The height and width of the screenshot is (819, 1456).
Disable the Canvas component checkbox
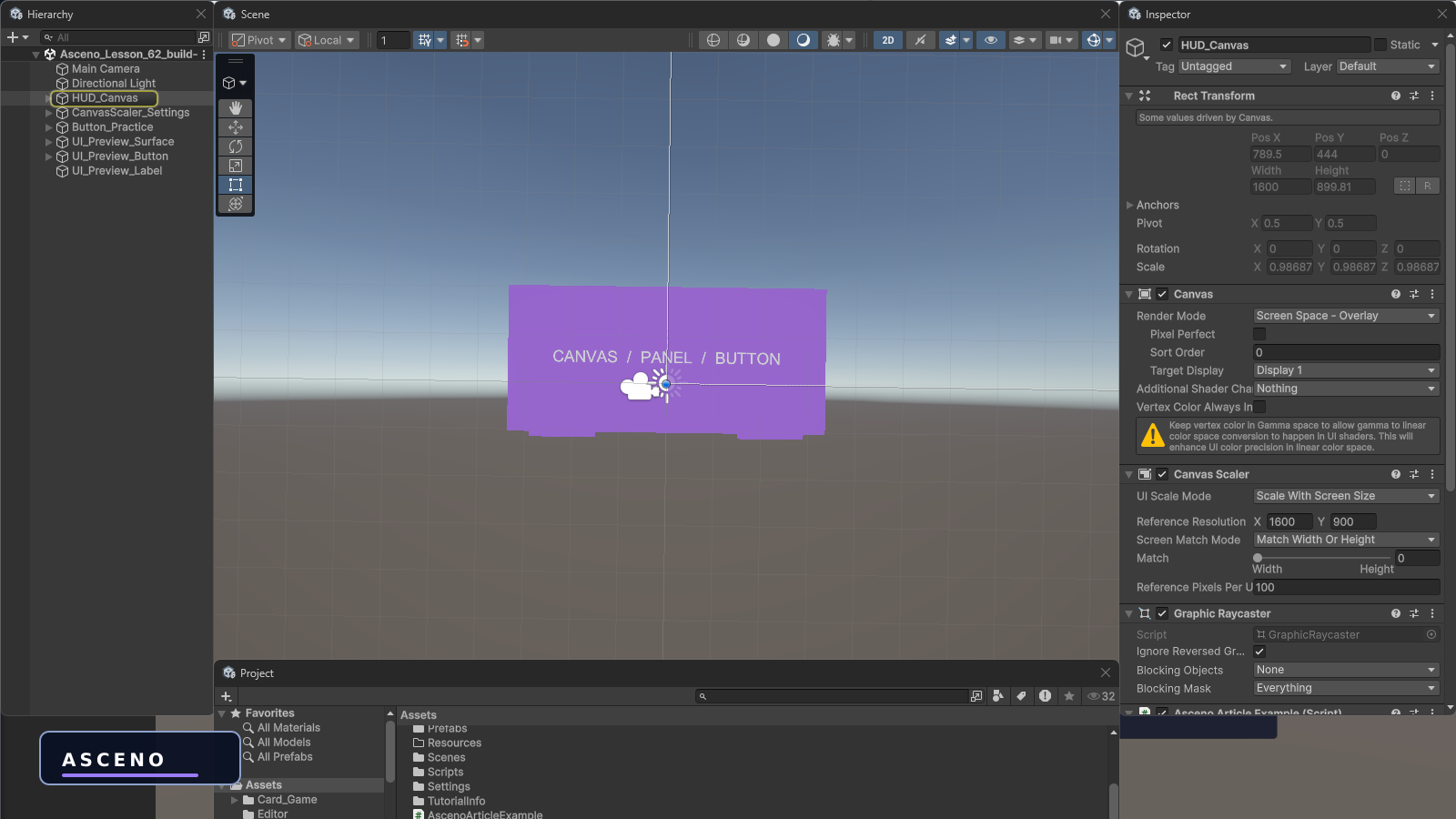[x=1162, y=294]
